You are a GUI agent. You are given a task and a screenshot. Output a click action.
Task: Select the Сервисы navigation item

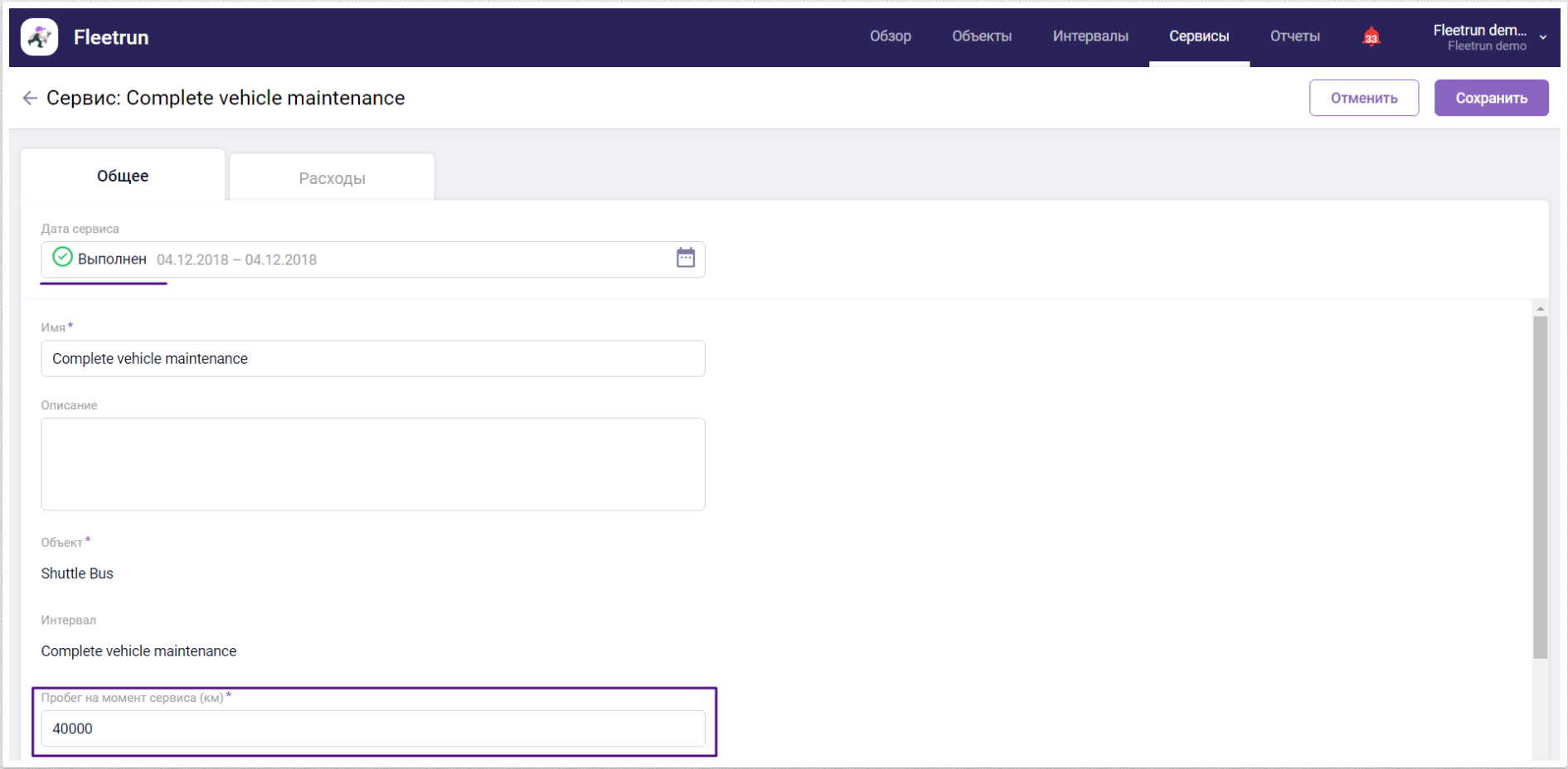[1198, 36]
